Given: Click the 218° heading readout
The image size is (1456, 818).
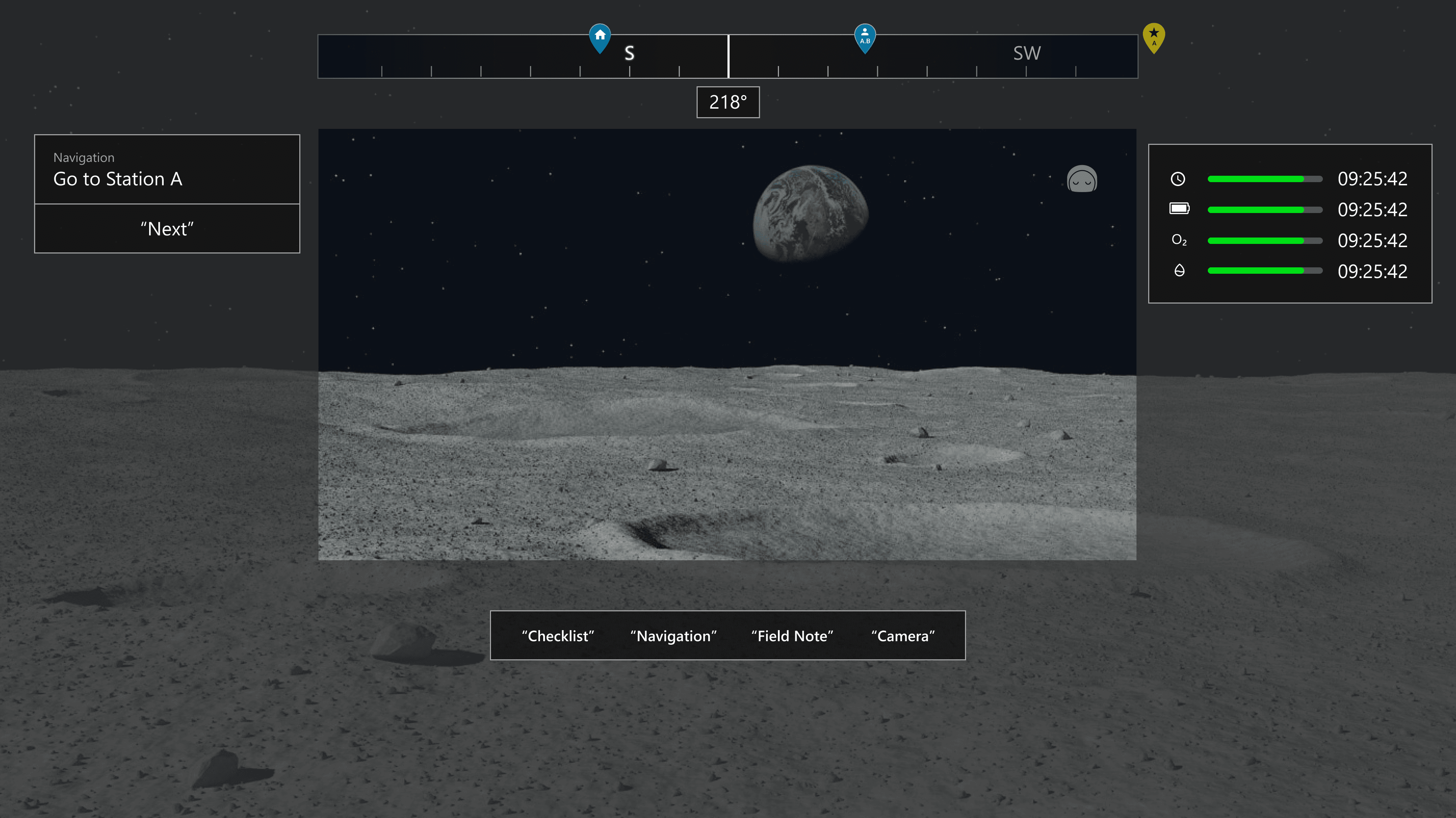Looking at the screenshot, I should tap(728, 102).
